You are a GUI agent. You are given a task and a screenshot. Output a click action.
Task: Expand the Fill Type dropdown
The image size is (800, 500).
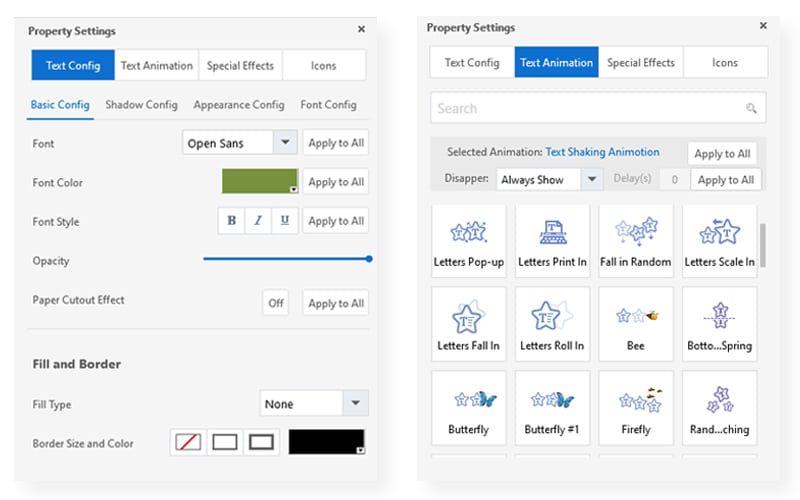(313, 404)
